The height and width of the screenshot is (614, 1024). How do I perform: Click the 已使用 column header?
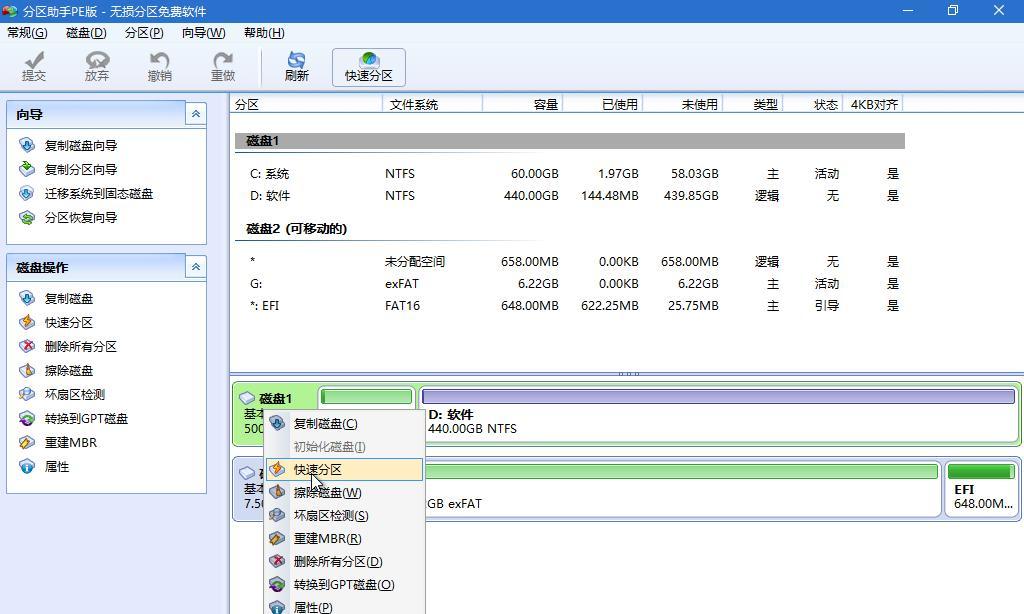tap(603, 105)
